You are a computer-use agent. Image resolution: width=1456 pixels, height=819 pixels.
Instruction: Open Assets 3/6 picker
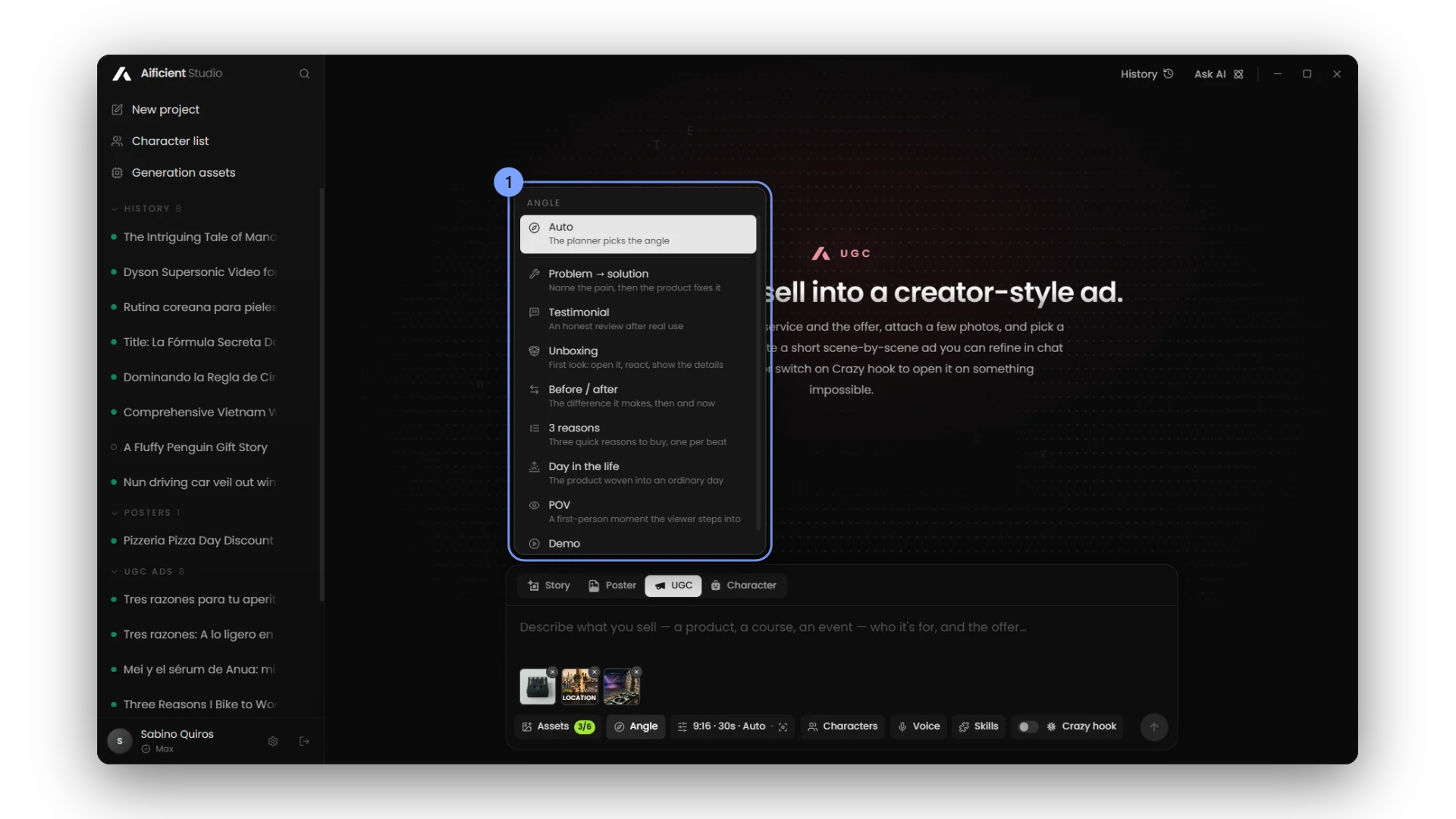(x=558, y=726)
